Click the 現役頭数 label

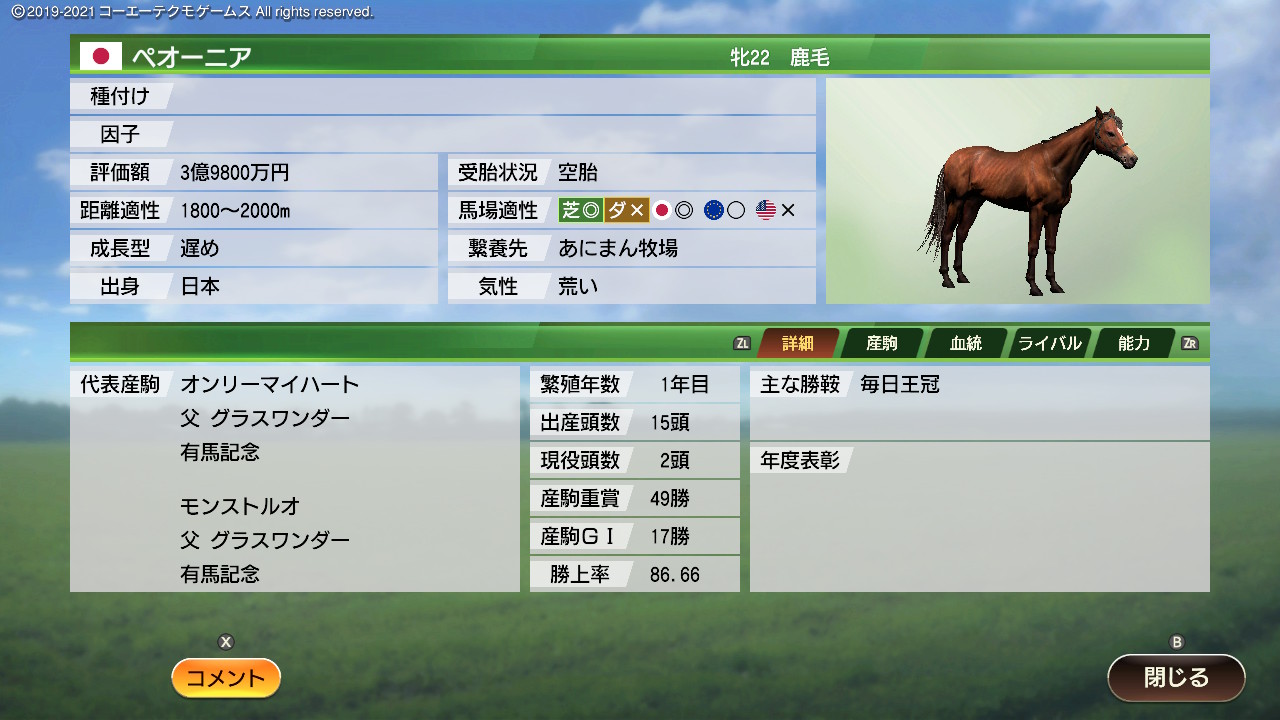coord(580,460)
